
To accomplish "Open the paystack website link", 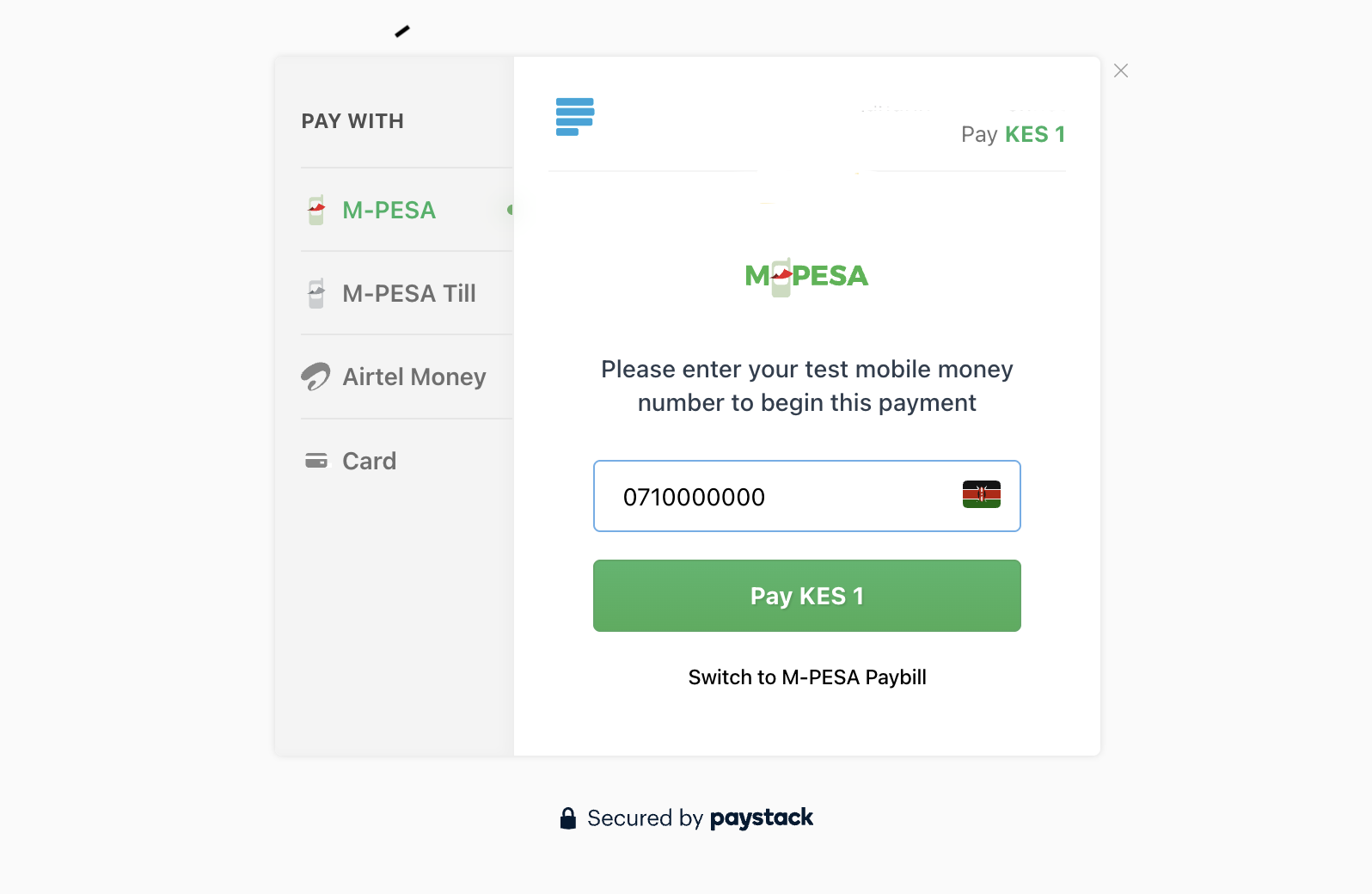I will [762, 817].
